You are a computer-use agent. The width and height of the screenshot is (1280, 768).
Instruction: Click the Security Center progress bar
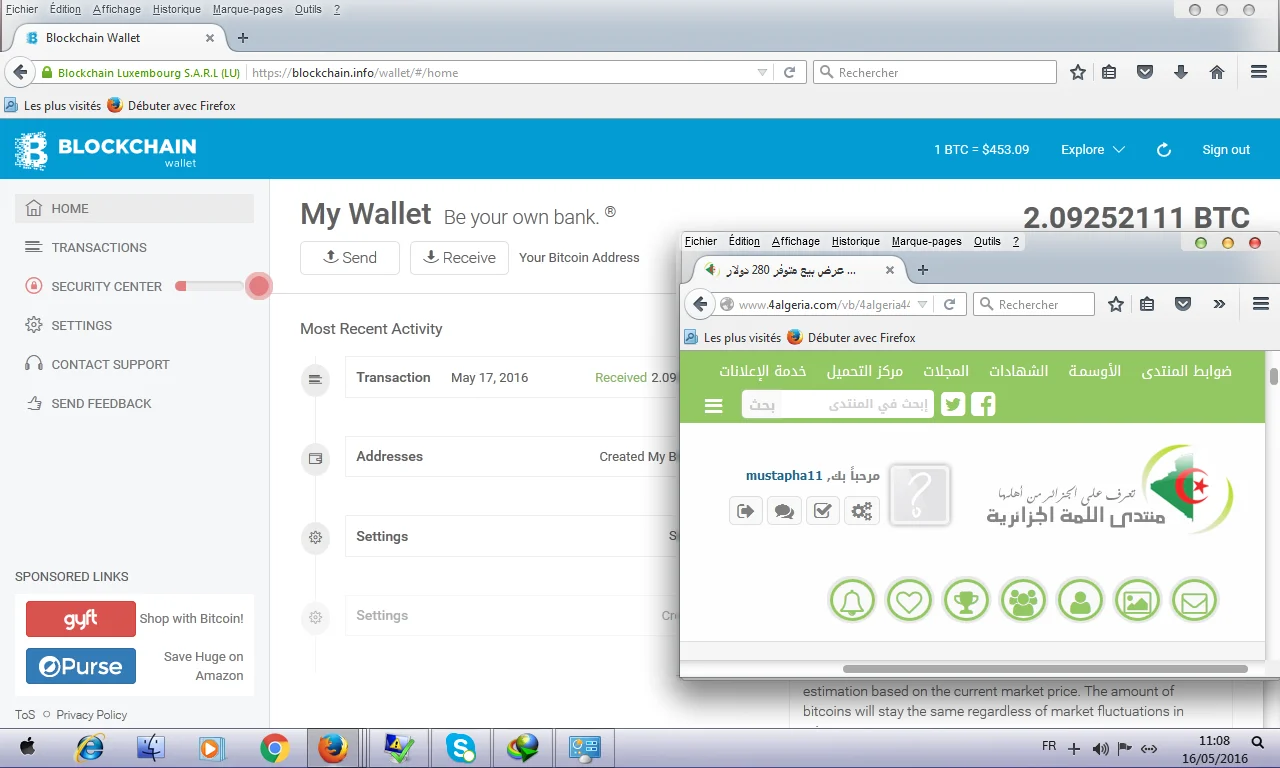click(x=210, y=286)
